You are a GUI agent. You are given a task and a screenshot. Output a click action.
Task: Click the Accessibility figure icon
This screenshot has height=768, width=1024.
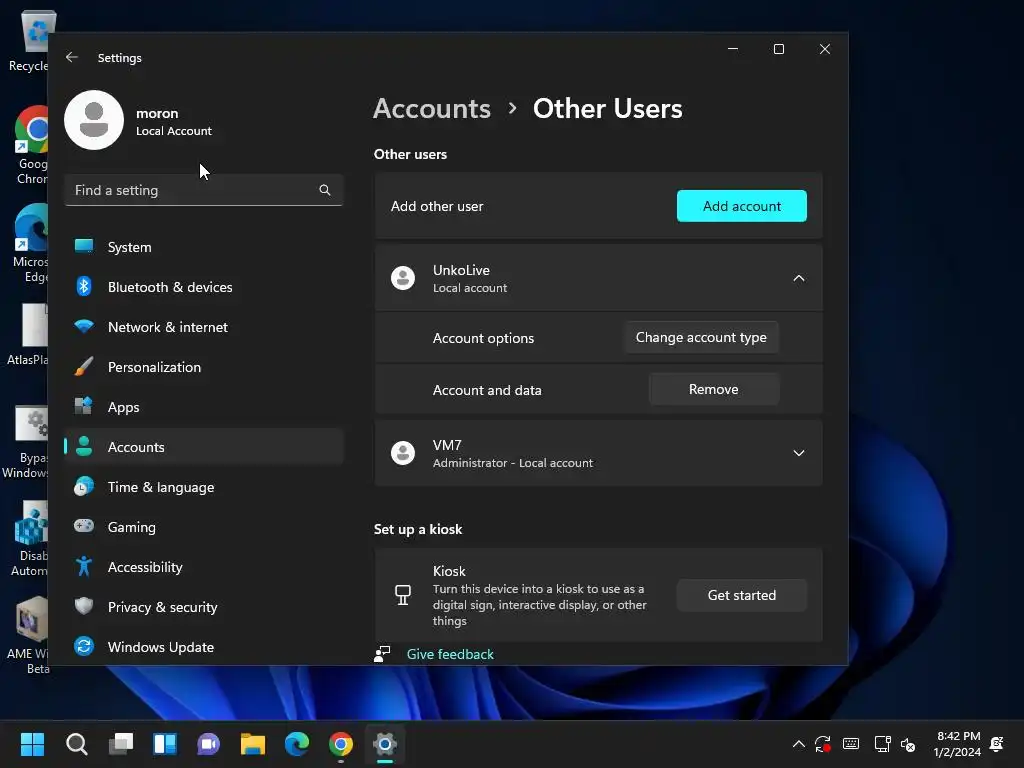point(84,566)
